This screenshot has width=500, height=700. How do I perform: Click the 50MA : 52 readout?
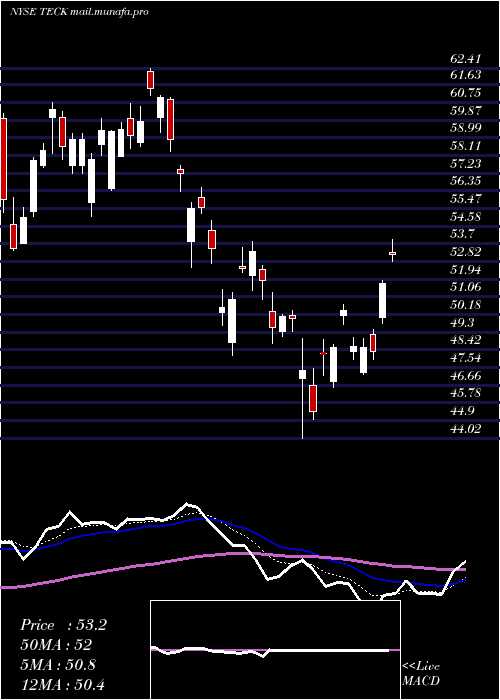pyautogui.click(x=56, y=645)
